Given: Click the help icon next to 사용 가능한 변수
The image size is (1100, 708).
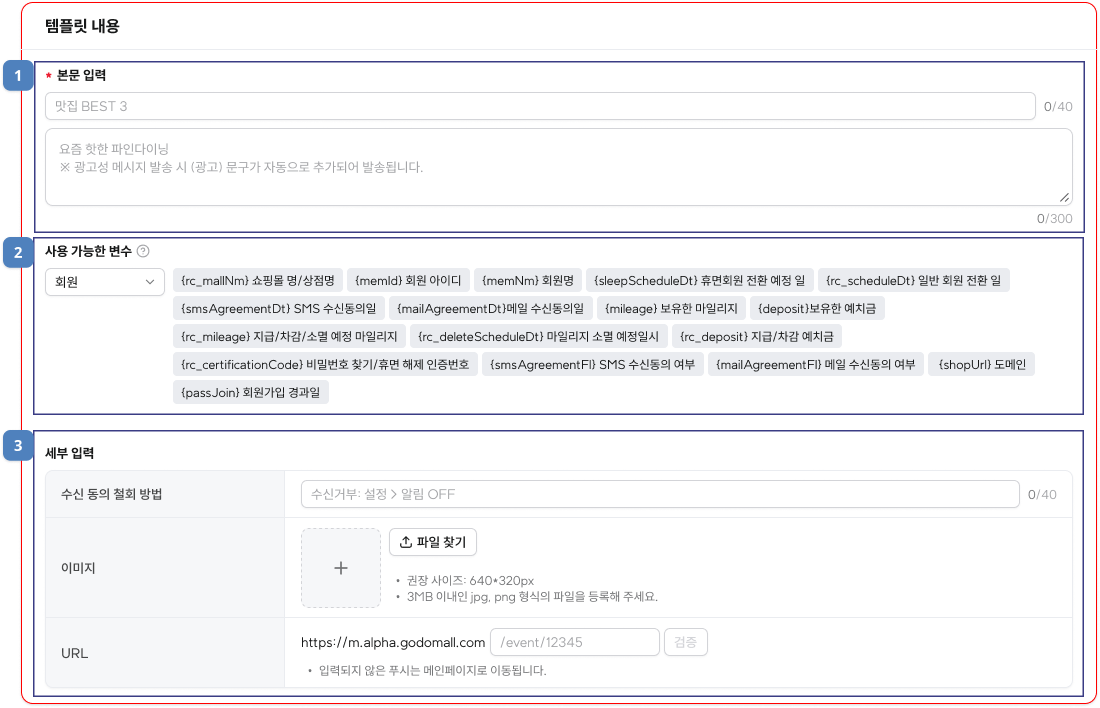Looking at the screenshot, I should [143, 252].
